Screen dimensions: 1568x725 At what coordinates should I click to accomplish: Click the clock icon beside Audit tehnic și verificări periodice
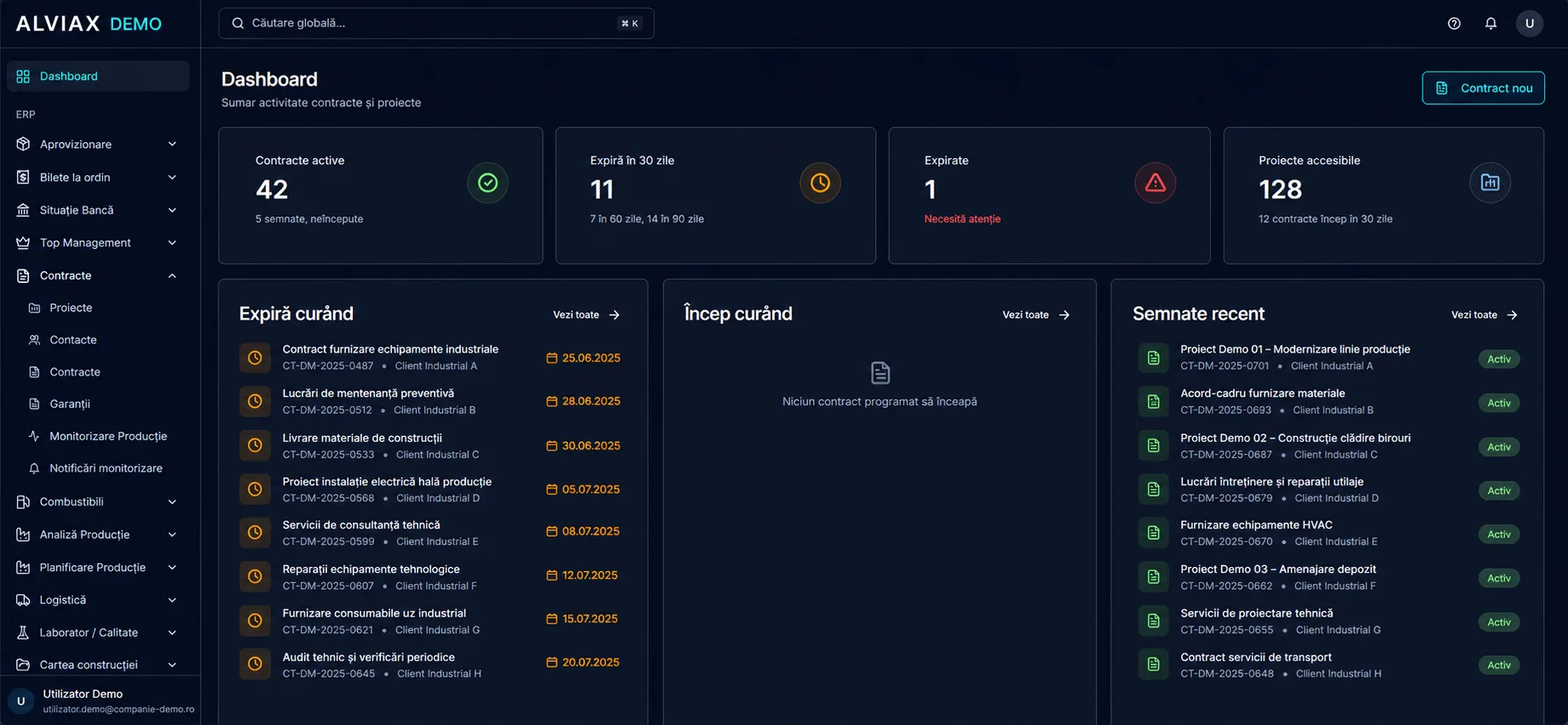point(255,664)
